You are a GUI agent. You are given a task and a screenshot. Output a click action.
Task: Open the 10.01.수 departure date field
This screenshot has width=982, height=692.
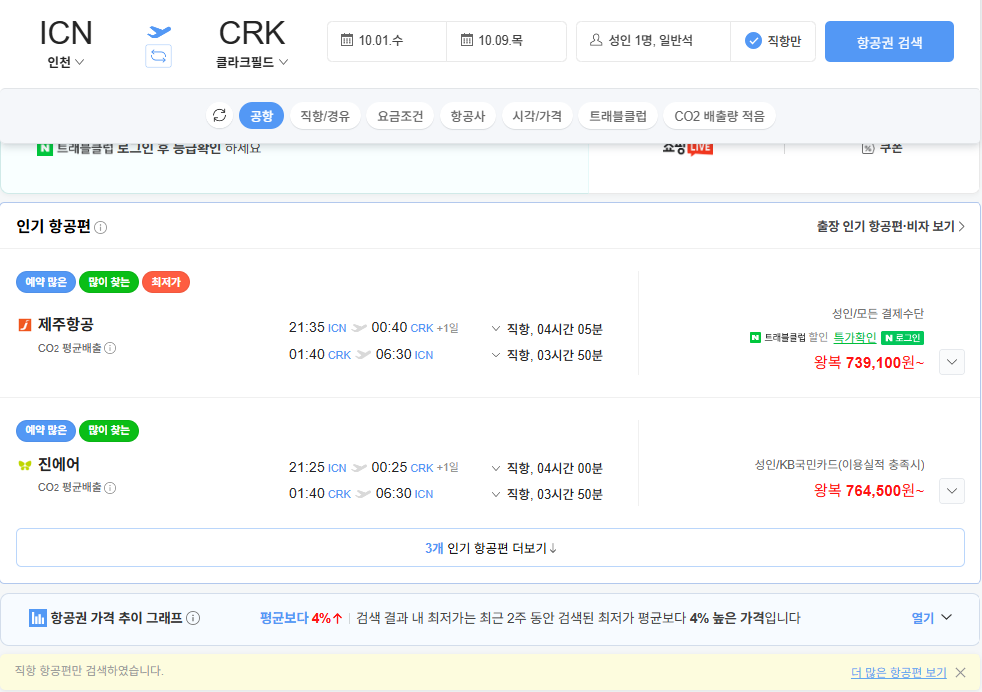pos(386,41)
